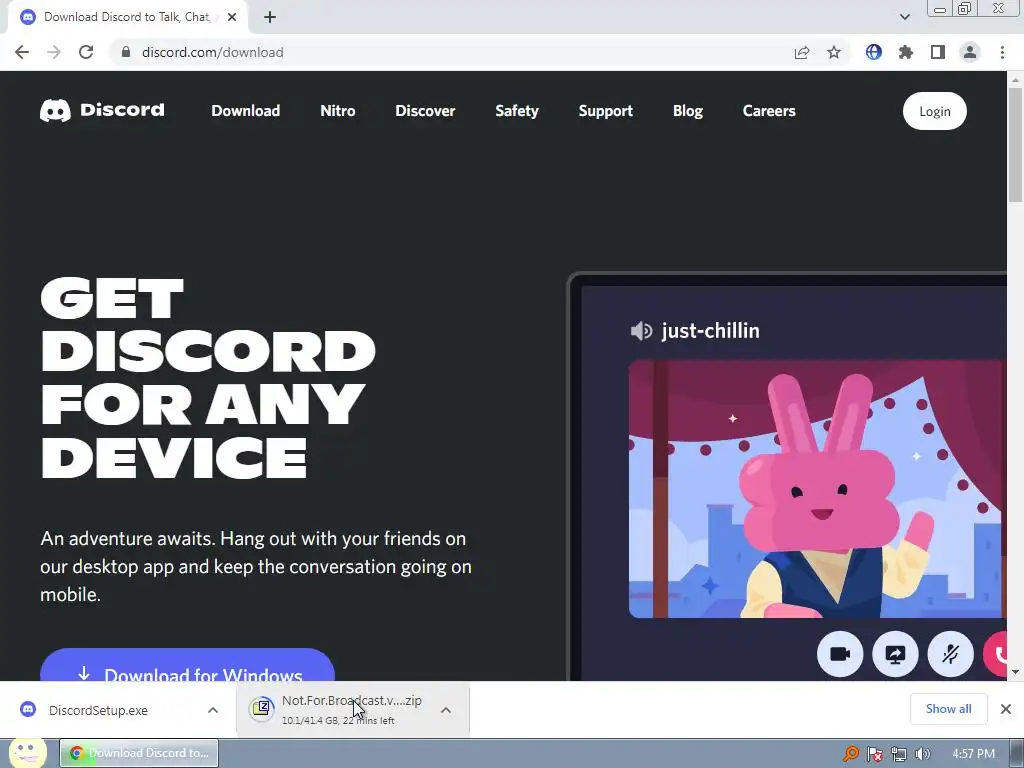The height and width of the screenshot is (768, 1024).
Task: Click the Discord logo in header
Action: pyautogui.click(x=103, y=110)
